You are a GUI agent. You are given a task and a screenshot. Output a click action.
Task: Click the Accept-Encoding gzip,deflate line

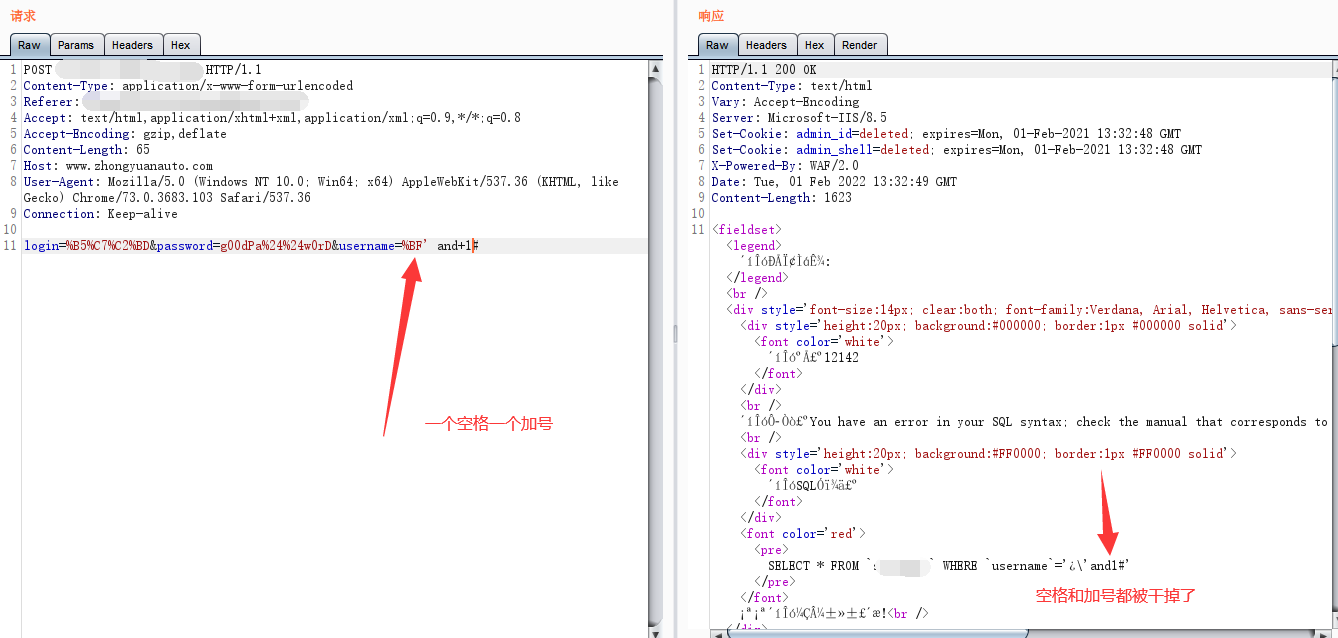[x=125, y=134]
